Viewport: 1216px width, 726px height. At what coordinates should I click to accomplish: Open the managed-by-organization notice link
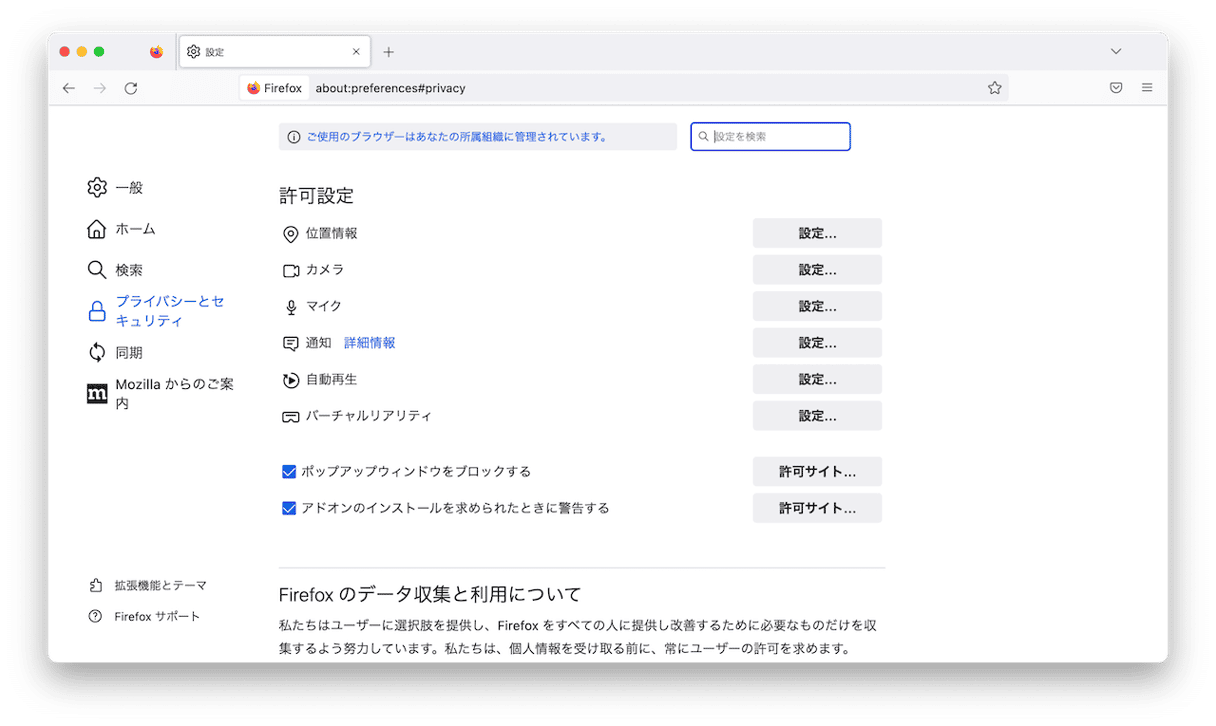pos(457,137)
